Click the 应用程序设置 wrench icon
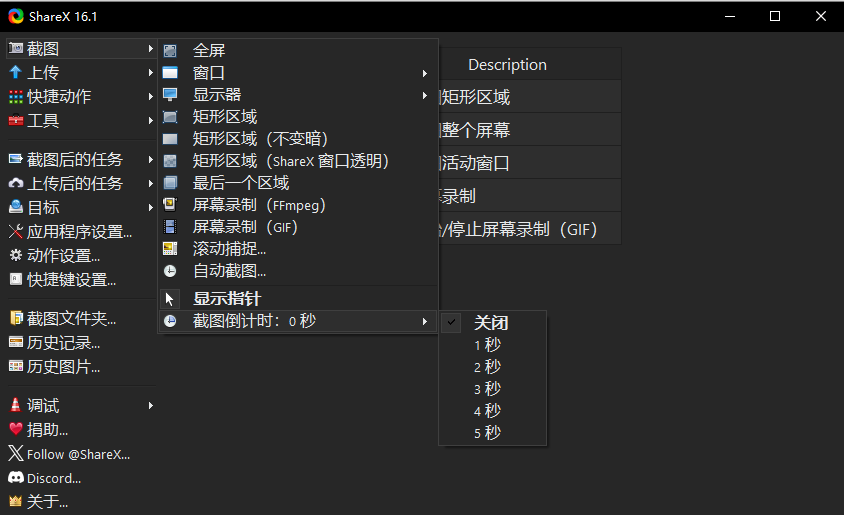Screen dimensions: 844x515 tap(16, 231)
